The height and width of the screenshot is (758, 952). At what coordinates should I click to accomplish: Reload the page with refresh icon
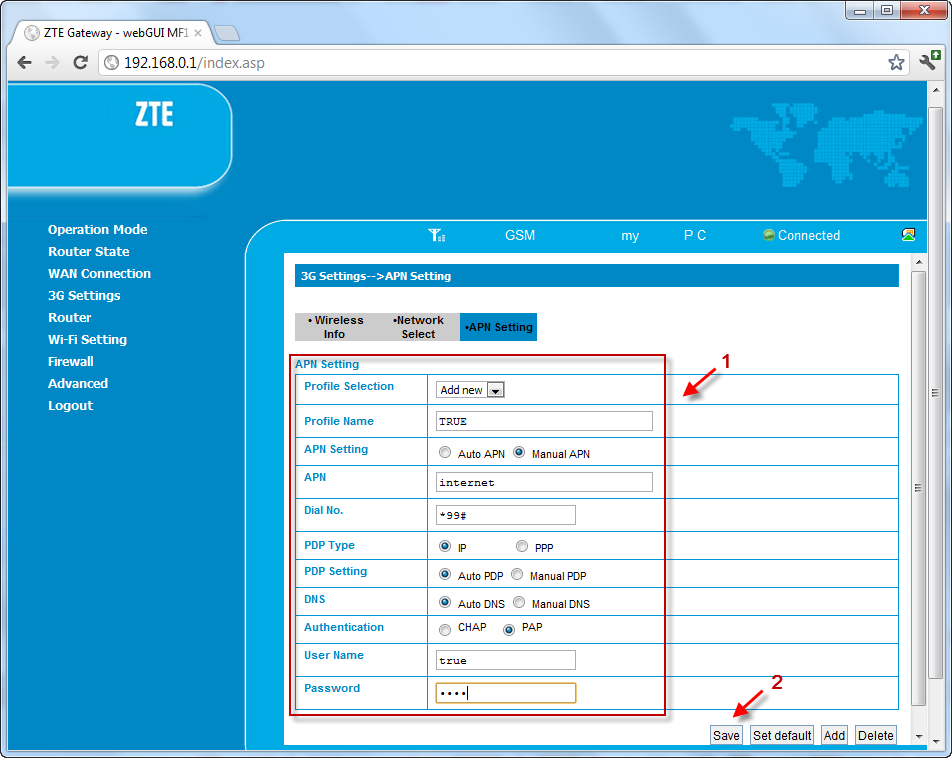click(x=80, y=63)
